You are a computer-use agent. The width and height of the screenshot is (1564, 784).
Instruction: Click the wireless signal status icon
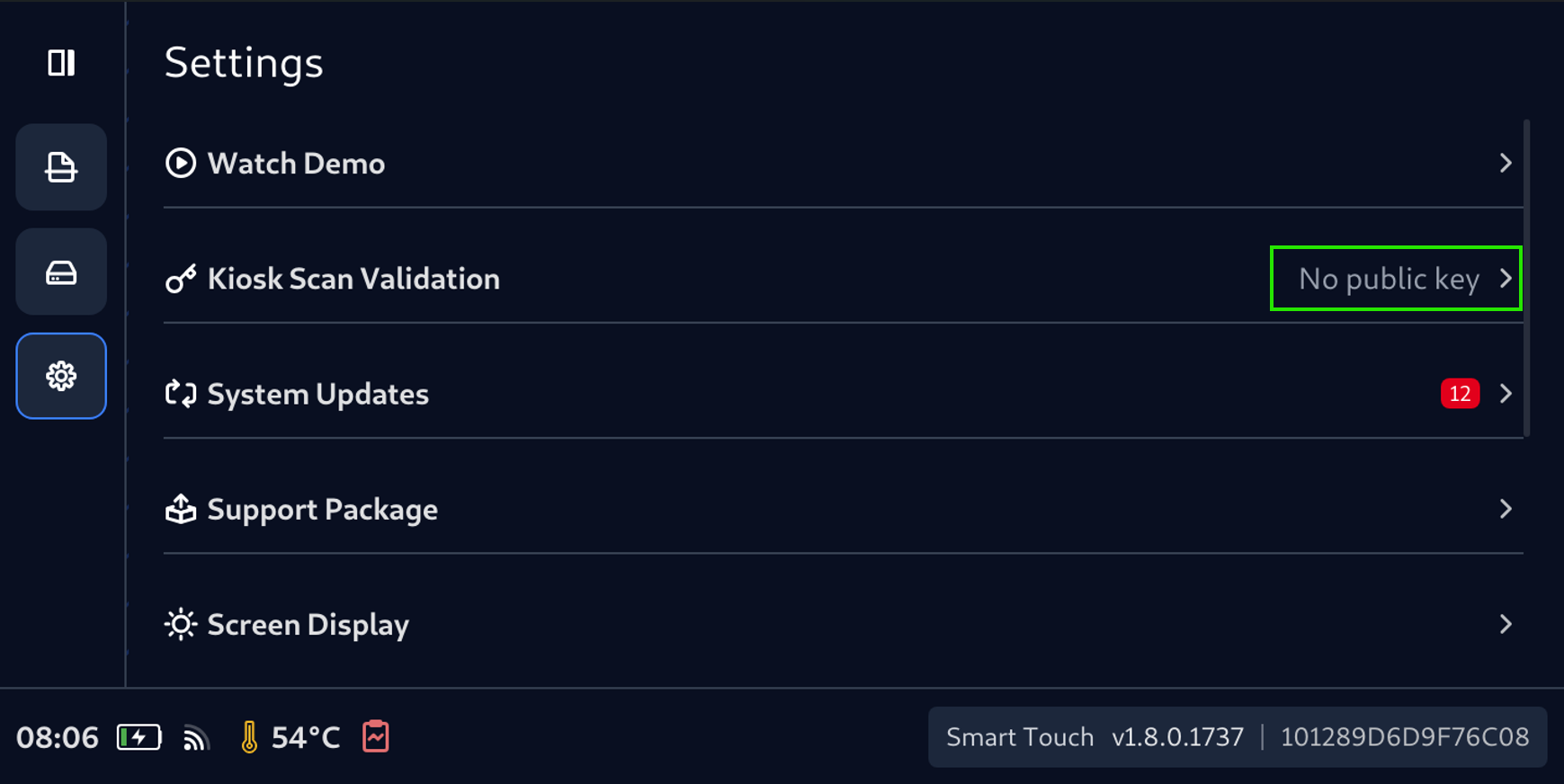[x=196, y=738]
